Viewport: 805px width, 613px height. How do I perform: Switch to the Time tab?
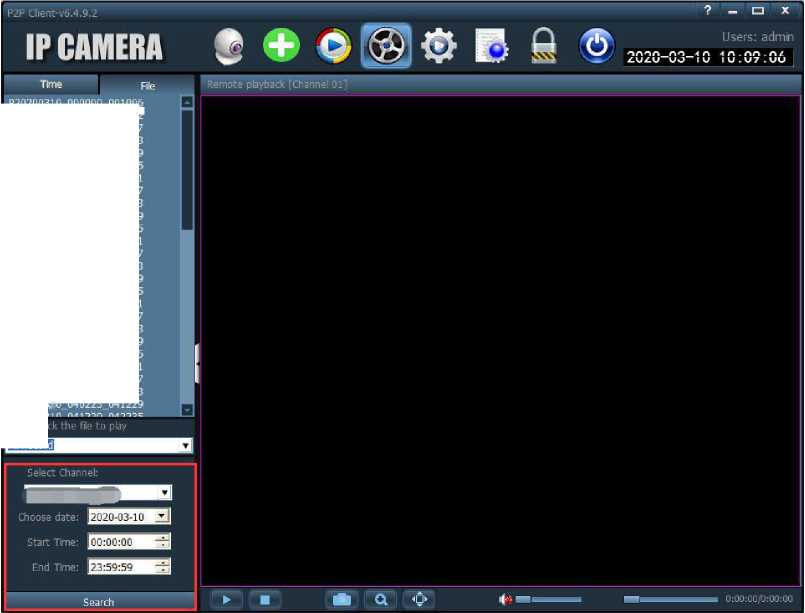coord(50,85)
